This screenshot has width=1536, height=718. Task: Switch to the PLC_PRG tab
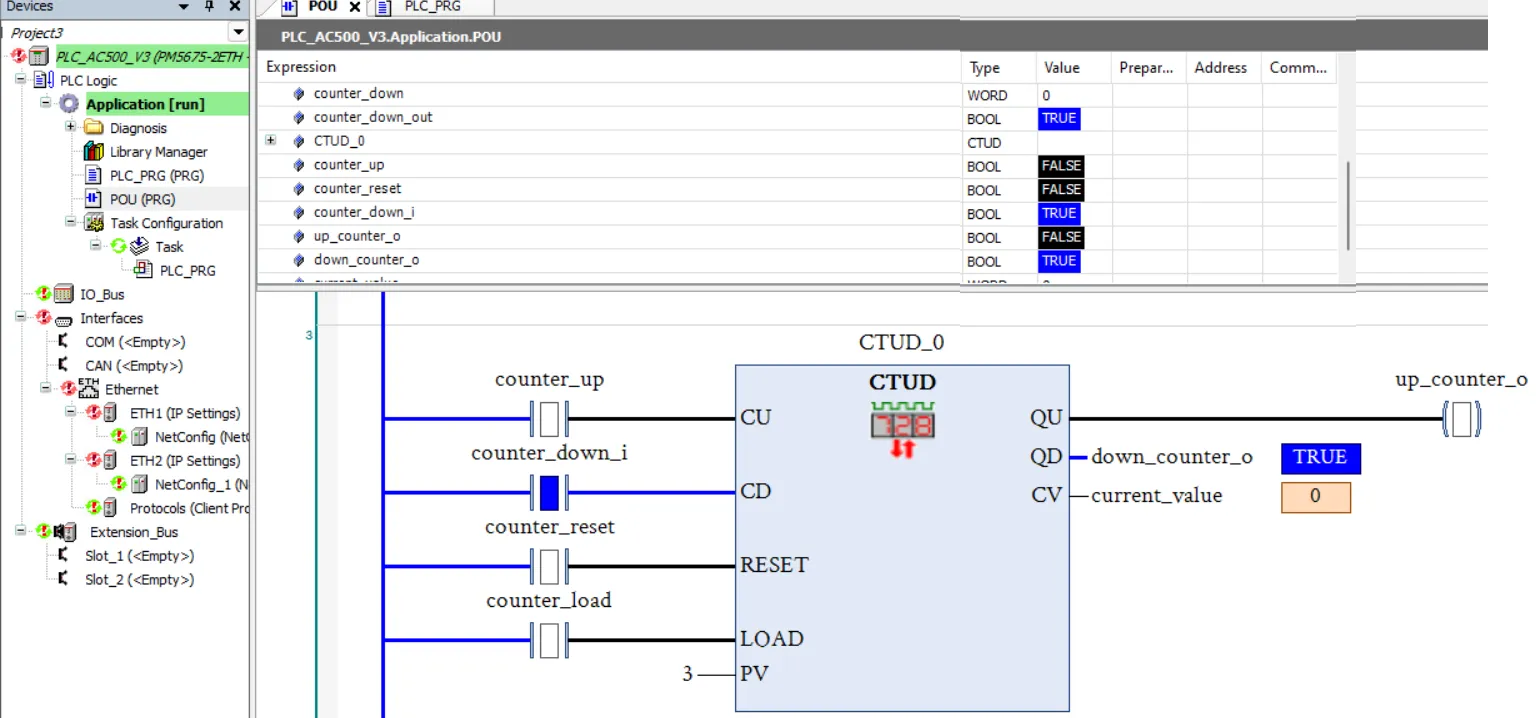tap(432, 7)
